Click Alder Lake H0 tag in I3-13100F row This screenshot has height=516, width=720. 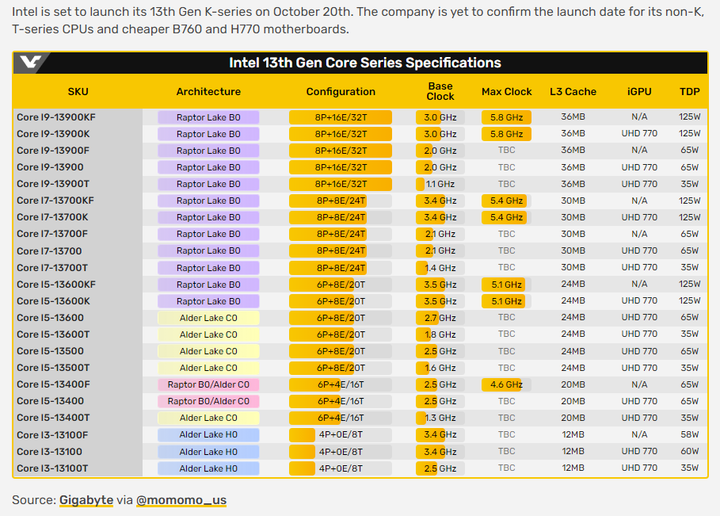point(208,434)
